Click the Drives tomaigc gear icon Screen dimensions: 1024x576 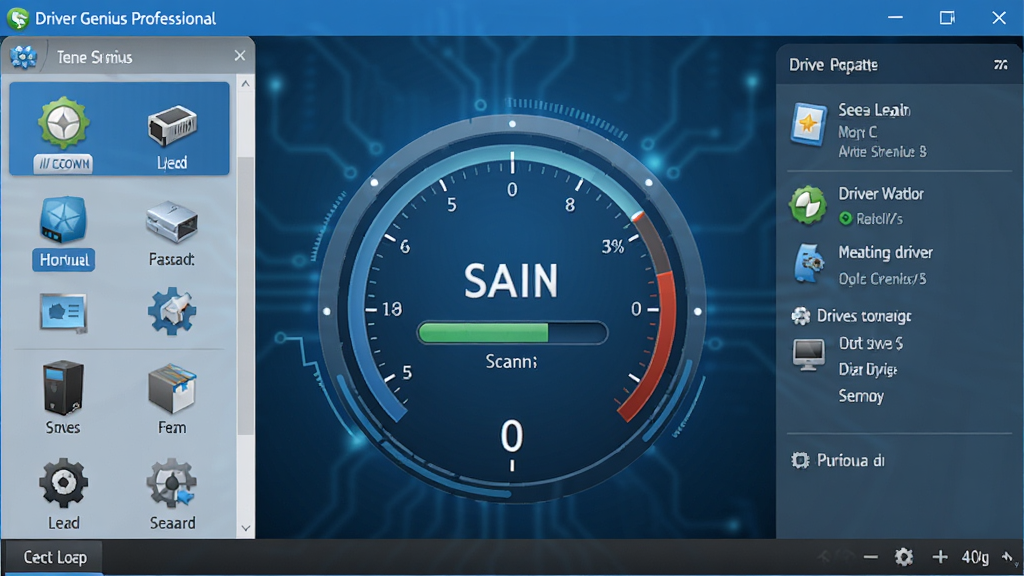pos(801,316)
